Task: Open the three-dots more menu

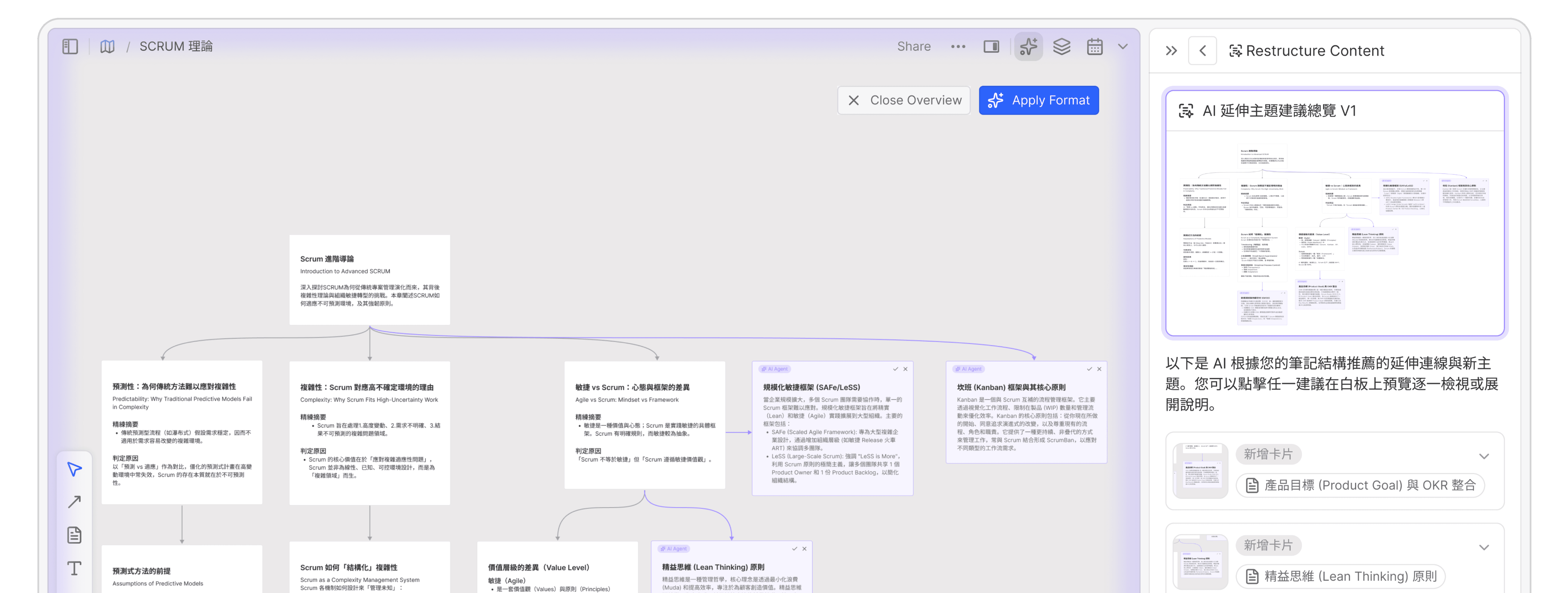Action: point(958,47)
